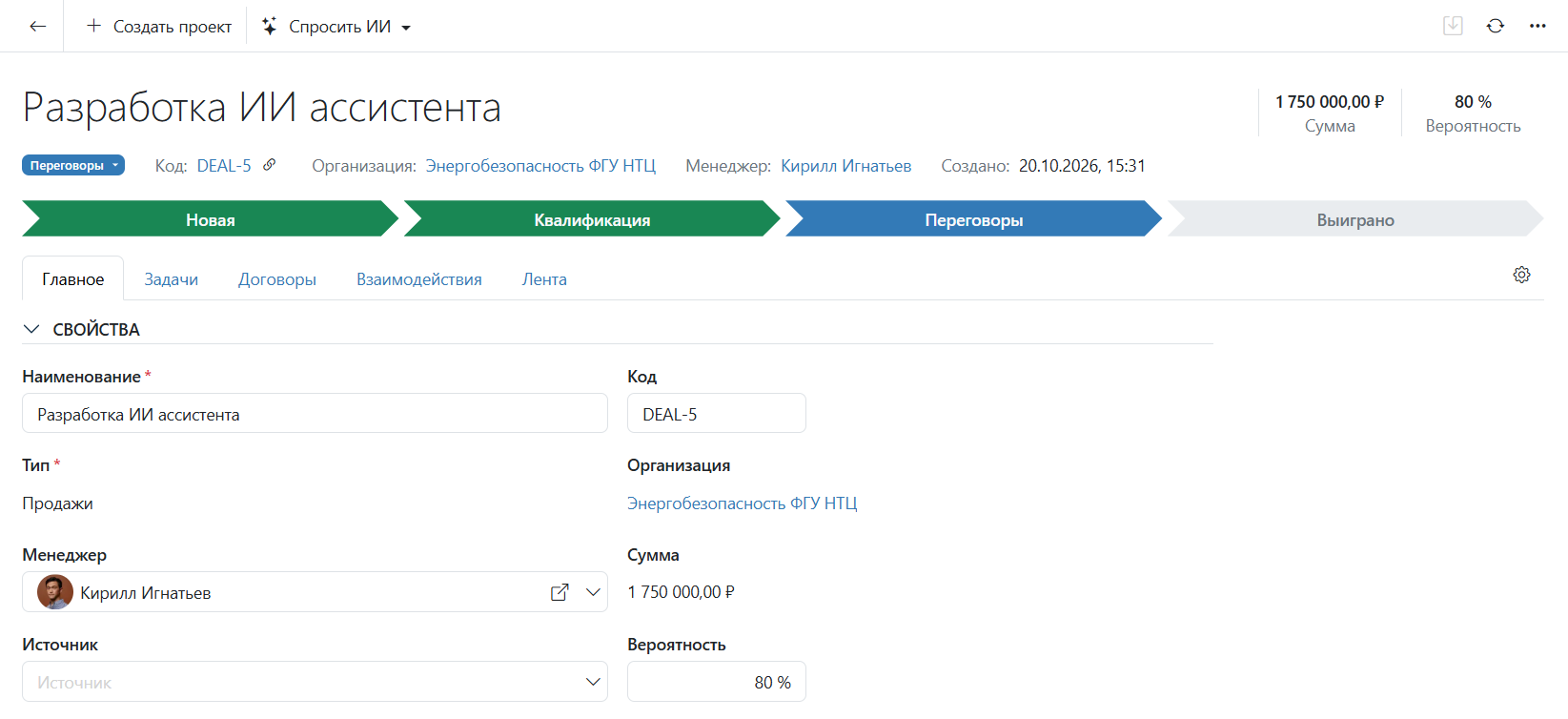
Task: Refresh the deal card
Action: (x=1496, y=26)
